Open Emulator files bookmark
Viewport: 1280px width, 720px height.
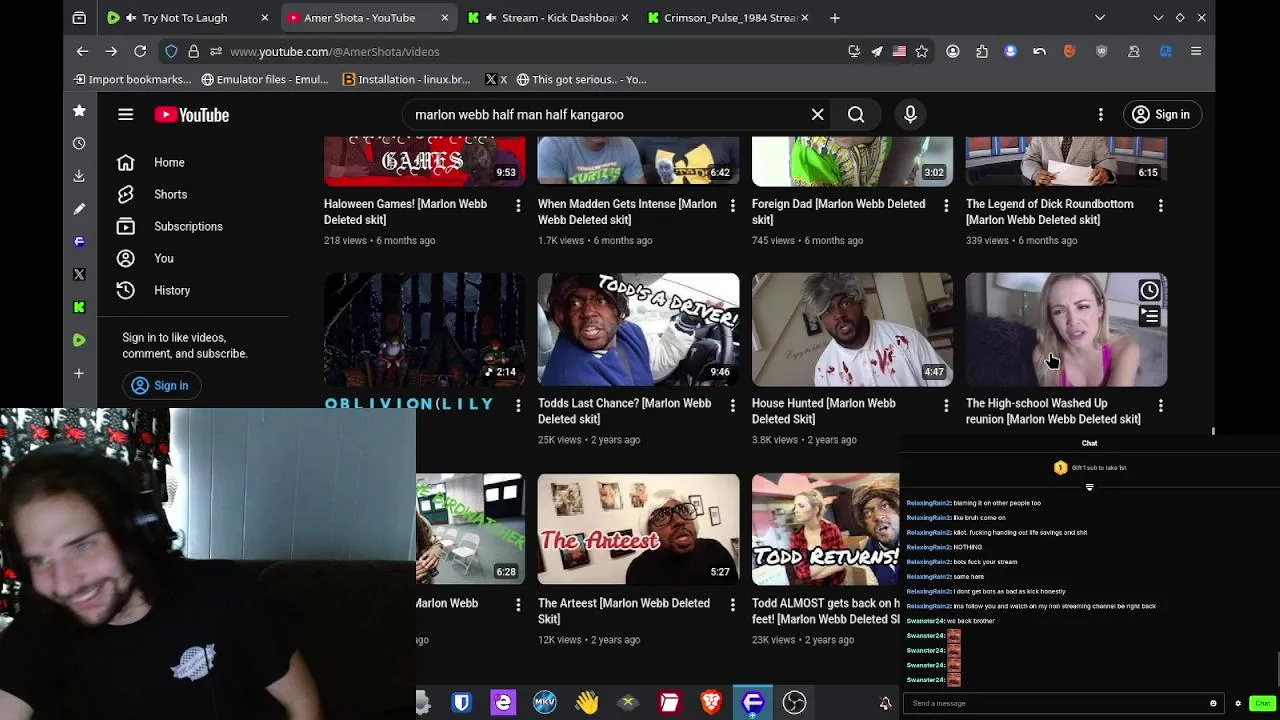pos(265,79)
